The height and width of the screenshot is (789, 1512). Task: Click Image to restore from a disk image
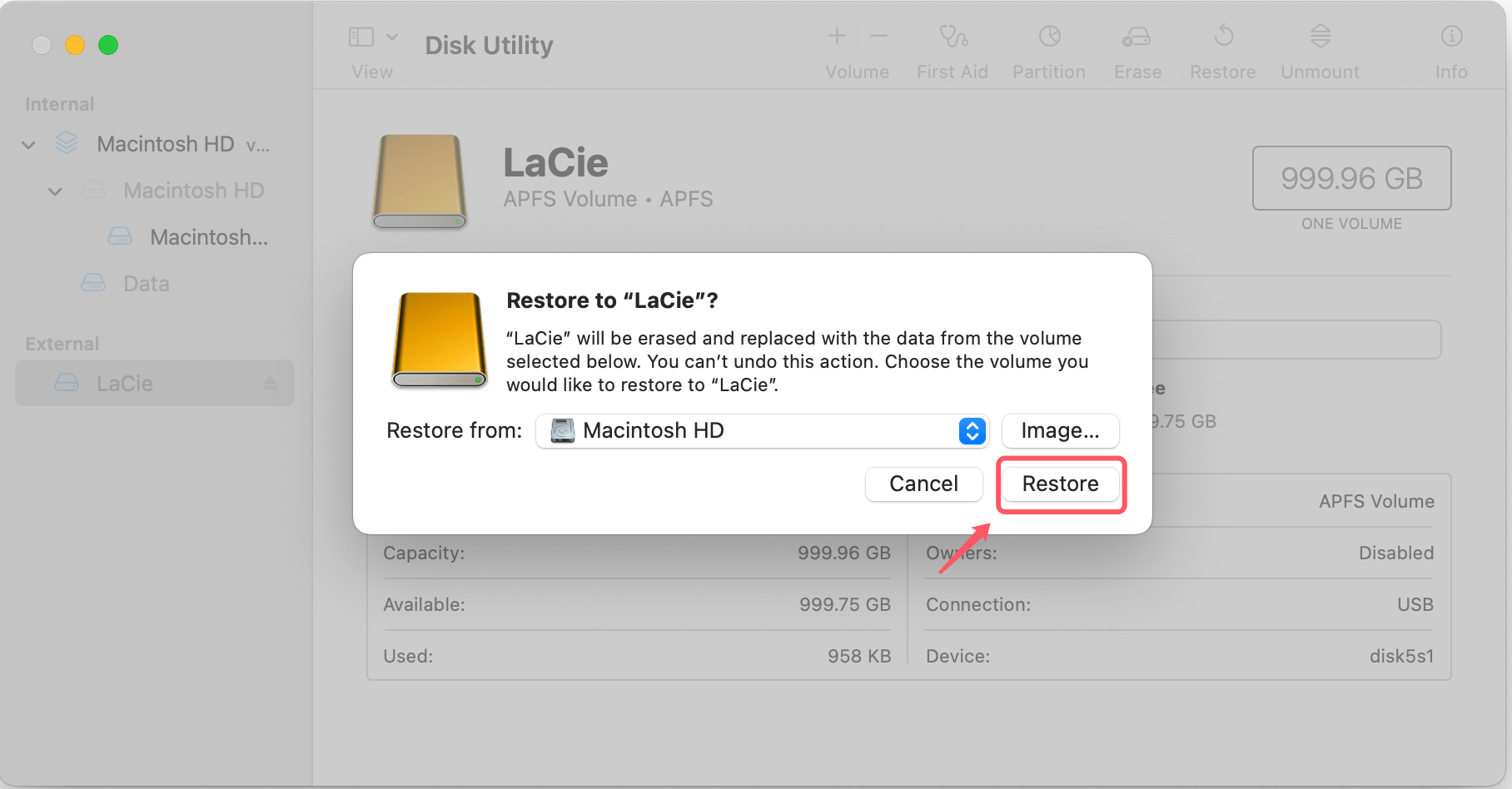(1060, 431)
